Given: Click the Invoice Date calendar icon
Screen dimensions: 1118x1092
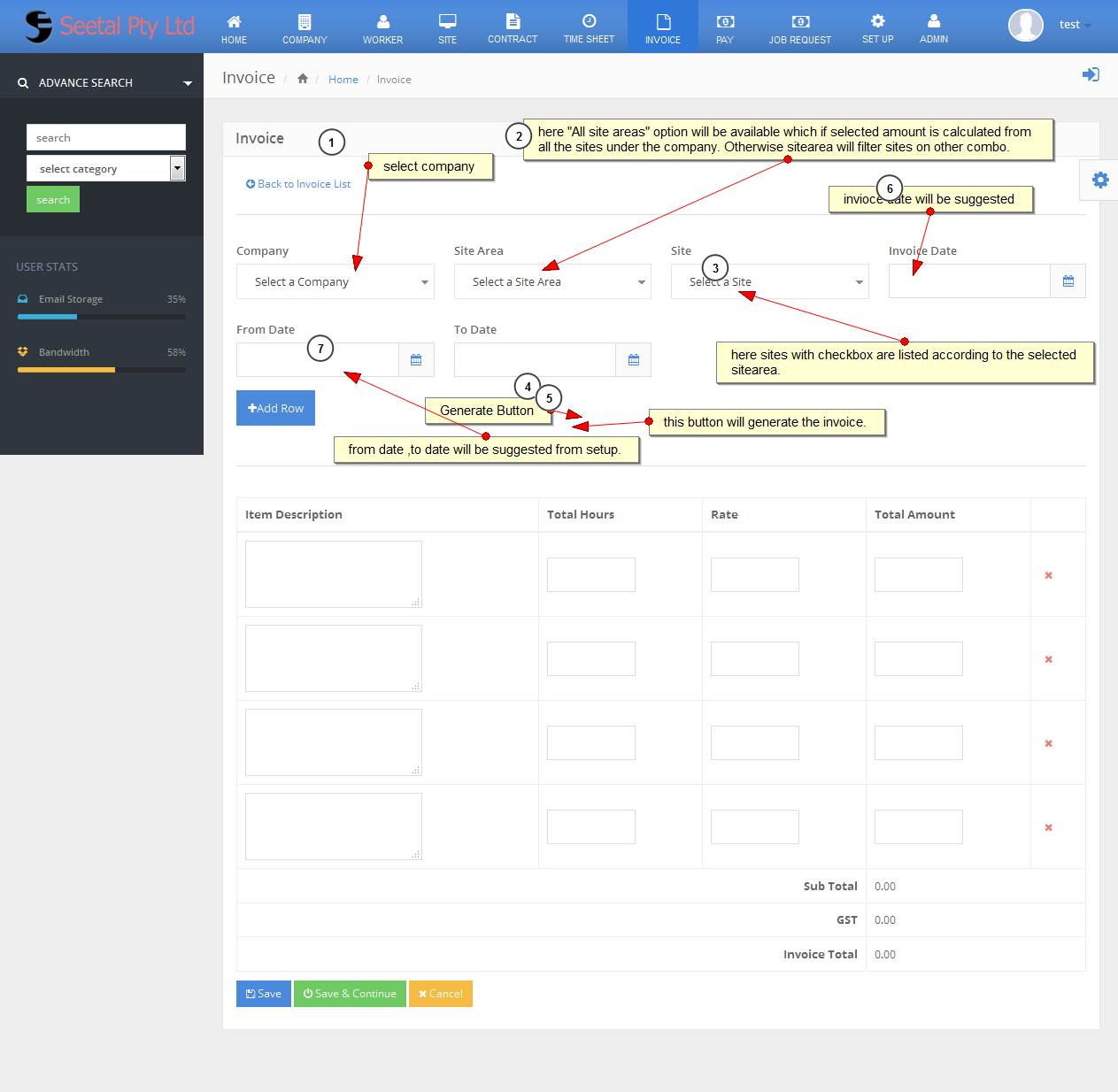Looking at the screenshot, I should point(1068,281).
